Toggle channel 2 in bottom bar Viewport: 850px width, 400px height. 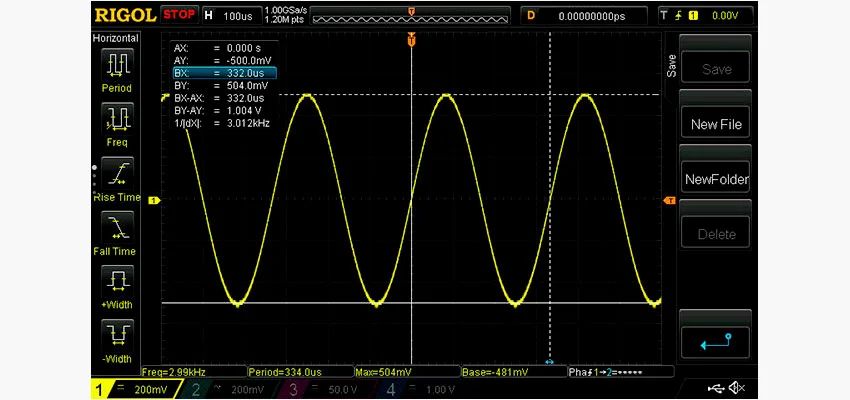pos(229,389)
